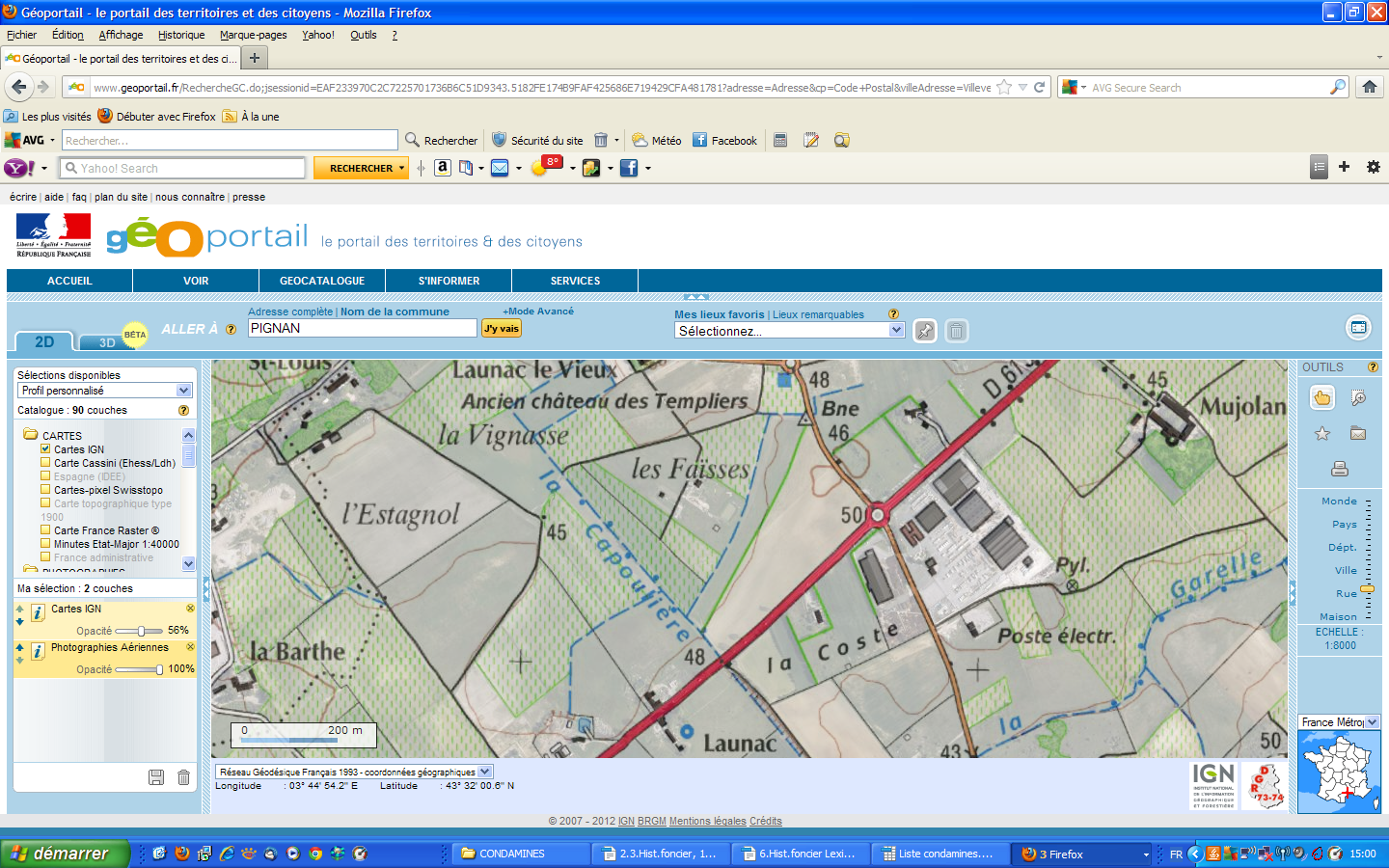This screenshot has height=868, width=1389.
Task: Open the VOIR menu tab
Action: click(x=196, y=281)
